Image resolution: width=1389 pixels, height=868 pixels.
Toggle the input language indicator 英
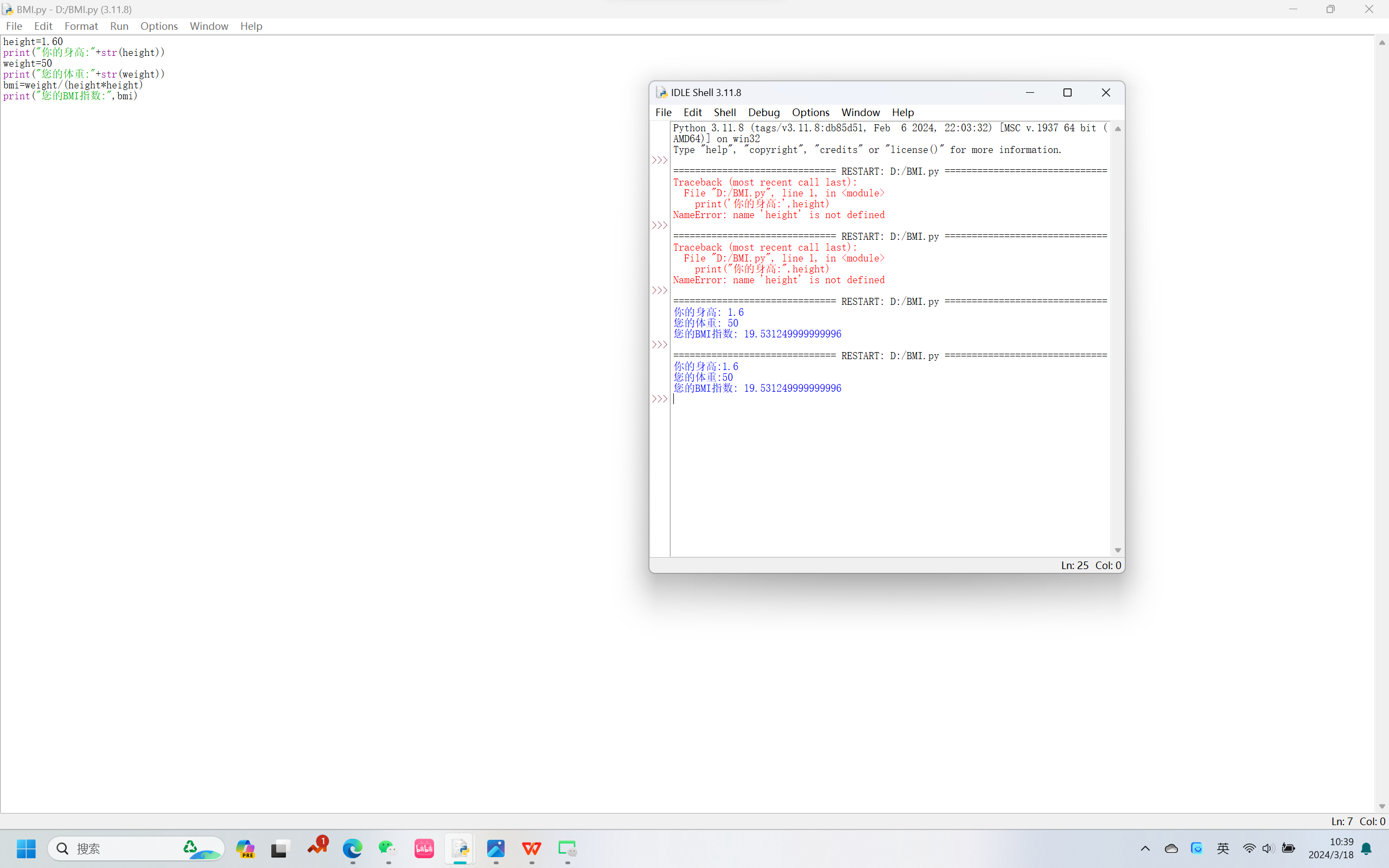[1222, 848]
